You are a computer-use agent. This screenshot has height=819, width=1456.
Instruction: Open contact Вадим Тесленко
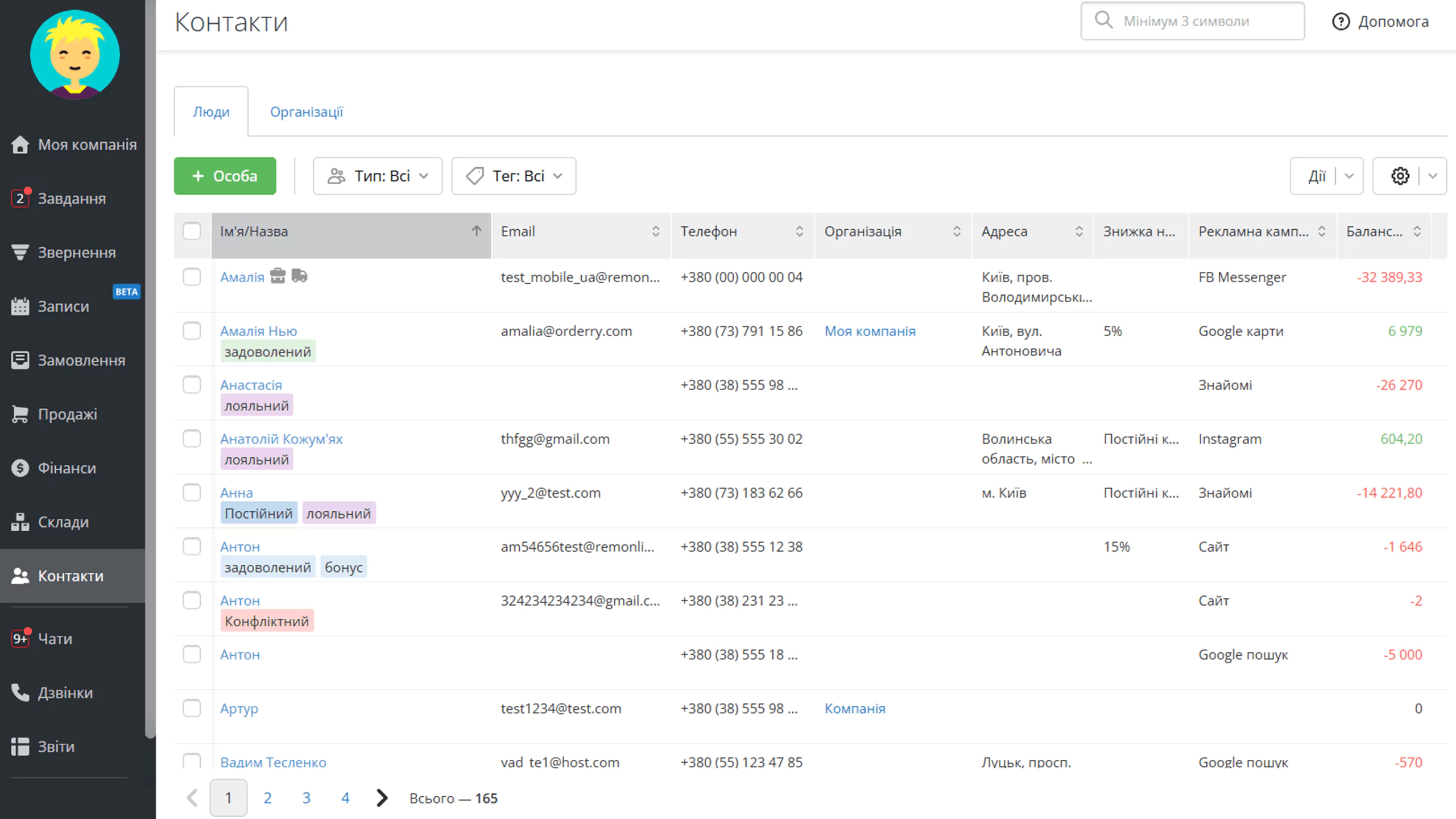click(x=273, y=762)
